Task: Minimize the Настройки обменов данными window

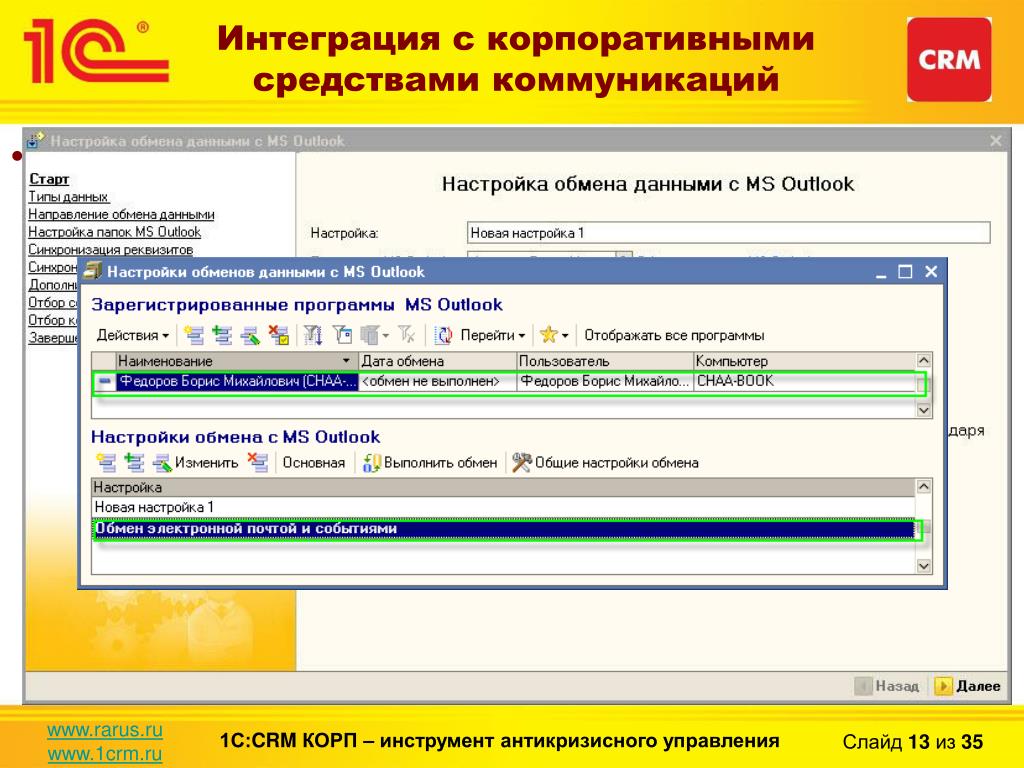Action: pyautogui.click(x=881, y=272)
